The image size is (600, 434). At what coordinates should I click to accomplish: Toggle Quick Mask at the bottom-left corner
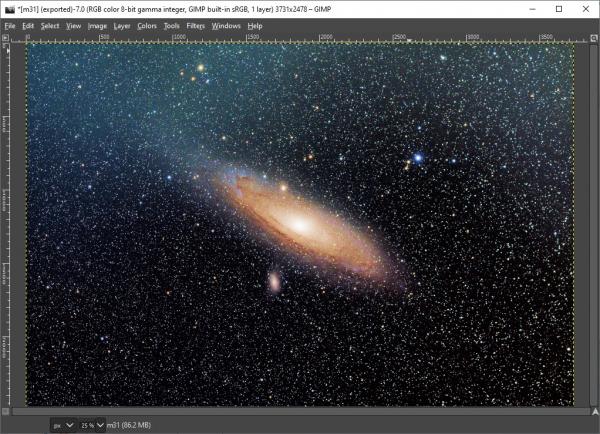click(5, 411)
